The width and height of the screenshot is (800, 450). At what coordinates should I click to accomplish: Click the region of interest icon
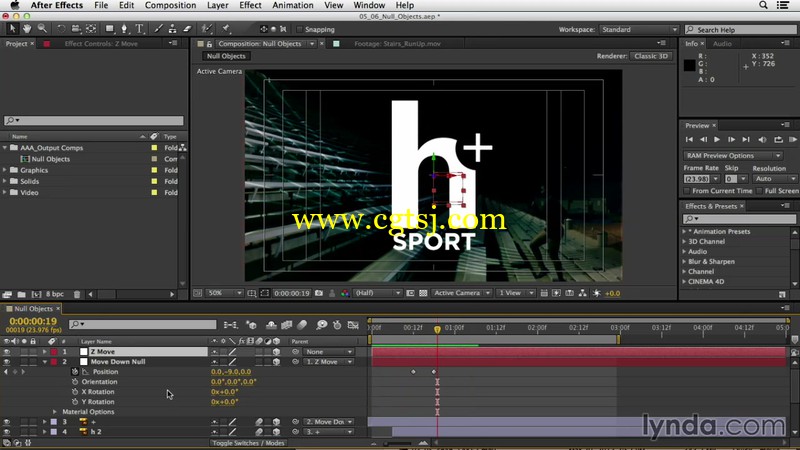click(264, 293)
